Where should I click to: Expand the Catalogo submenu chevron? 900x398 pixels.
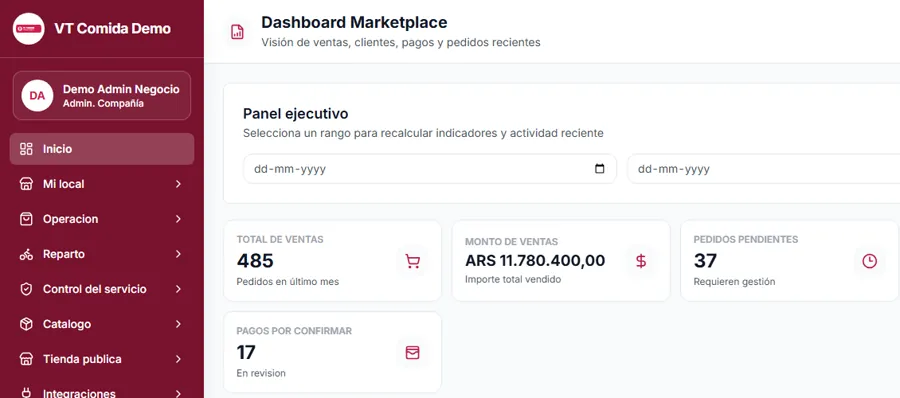click(x=178, y=324)
